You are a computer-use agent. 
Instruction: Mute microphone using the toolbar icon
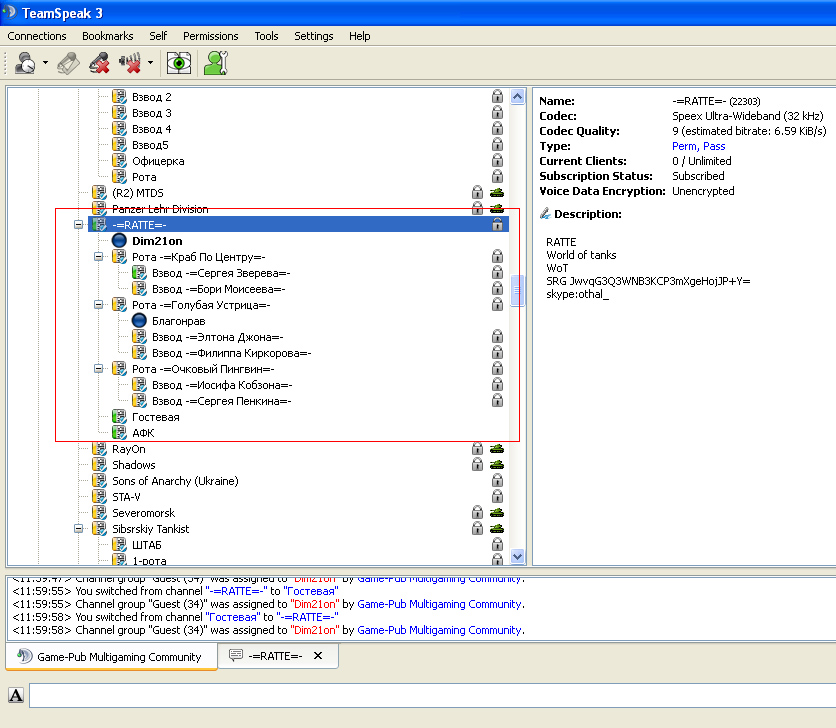99,63
